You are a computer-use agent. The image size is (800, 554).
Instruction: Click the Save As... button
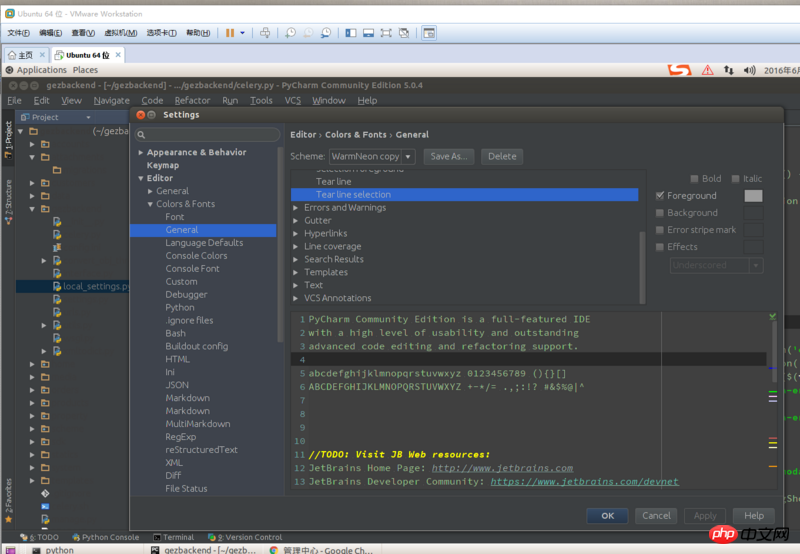point(449,156)
